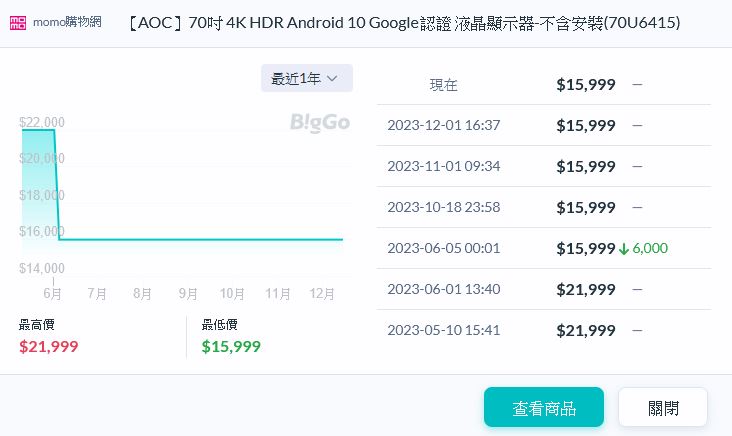This screenshot has height=436, width=732.
Task: Open the 最近1年 period dropdown
Action: [306, 78]
